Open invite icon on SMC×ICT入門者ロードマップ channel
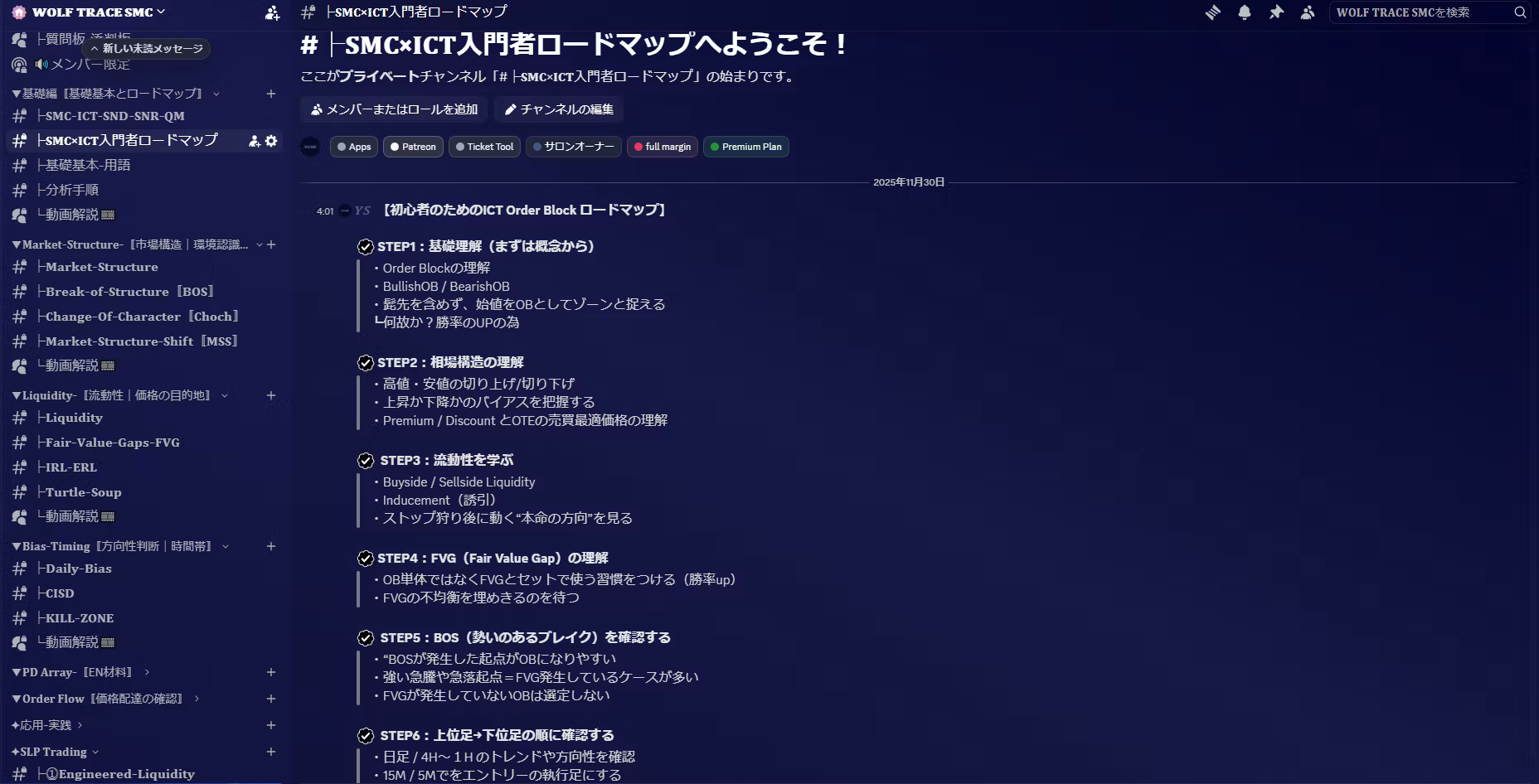 [x=255, y=141]
